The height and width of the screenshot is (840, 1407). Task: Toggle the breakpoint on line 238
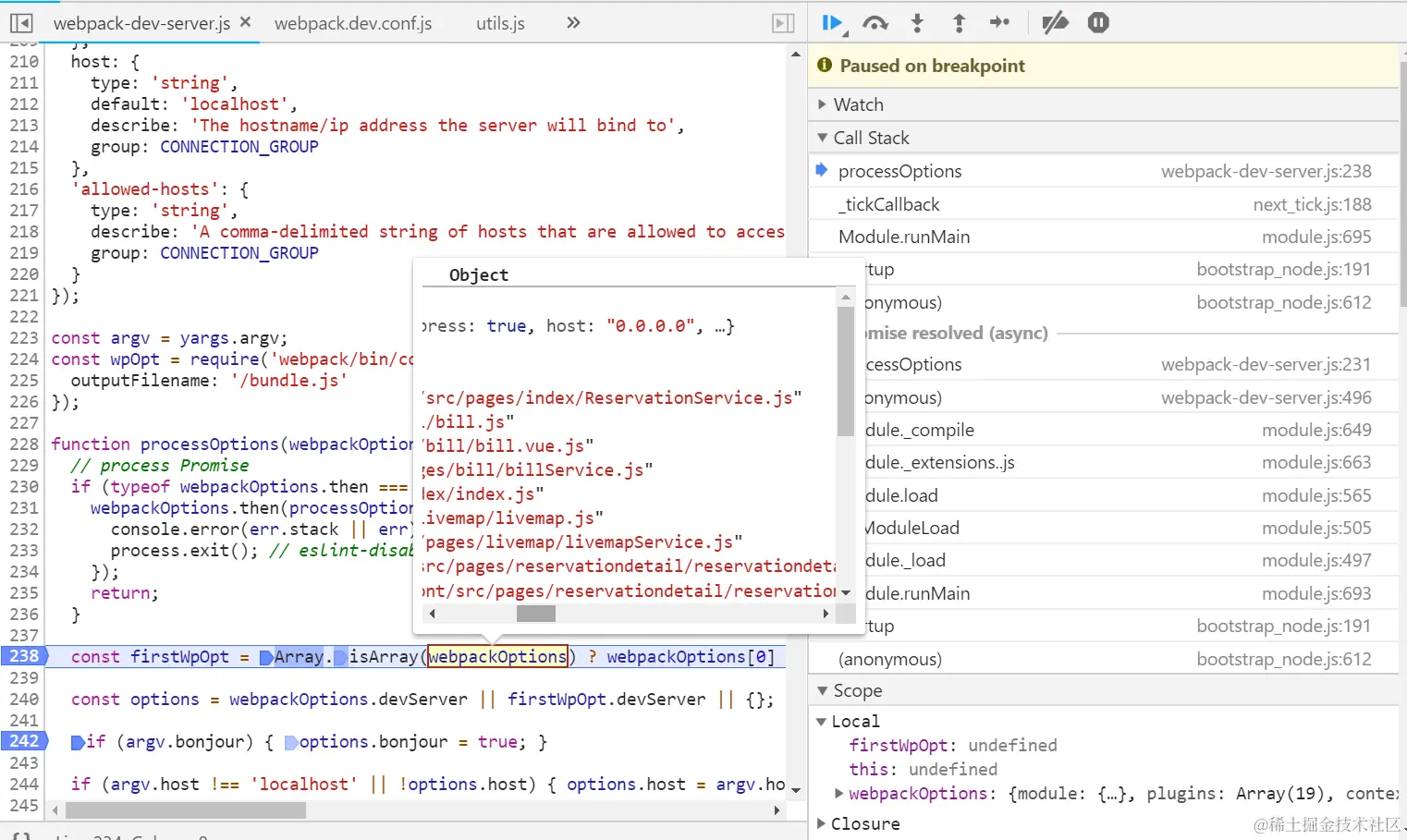[x=24, y=656]
